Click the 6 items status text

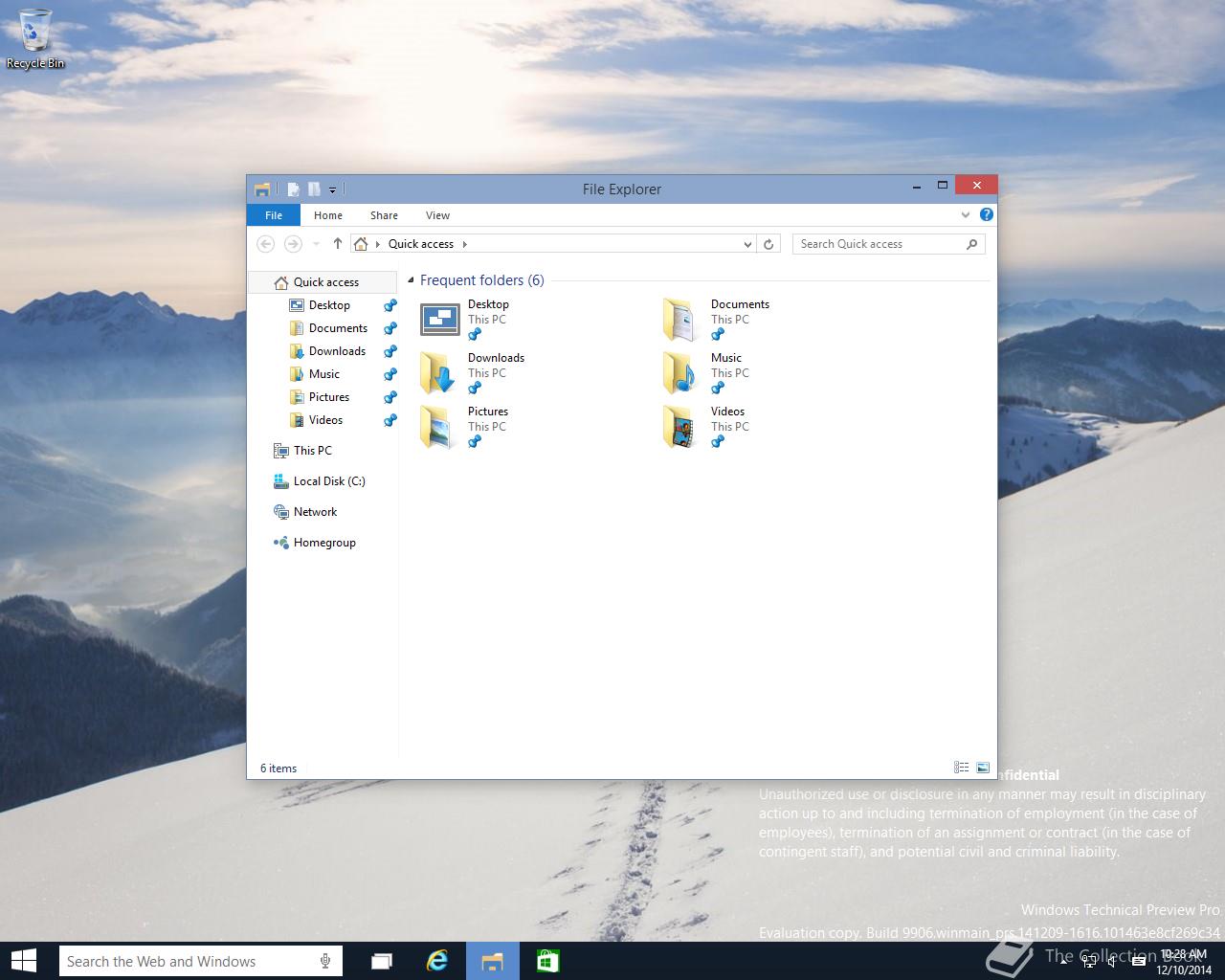coord(278,768)
